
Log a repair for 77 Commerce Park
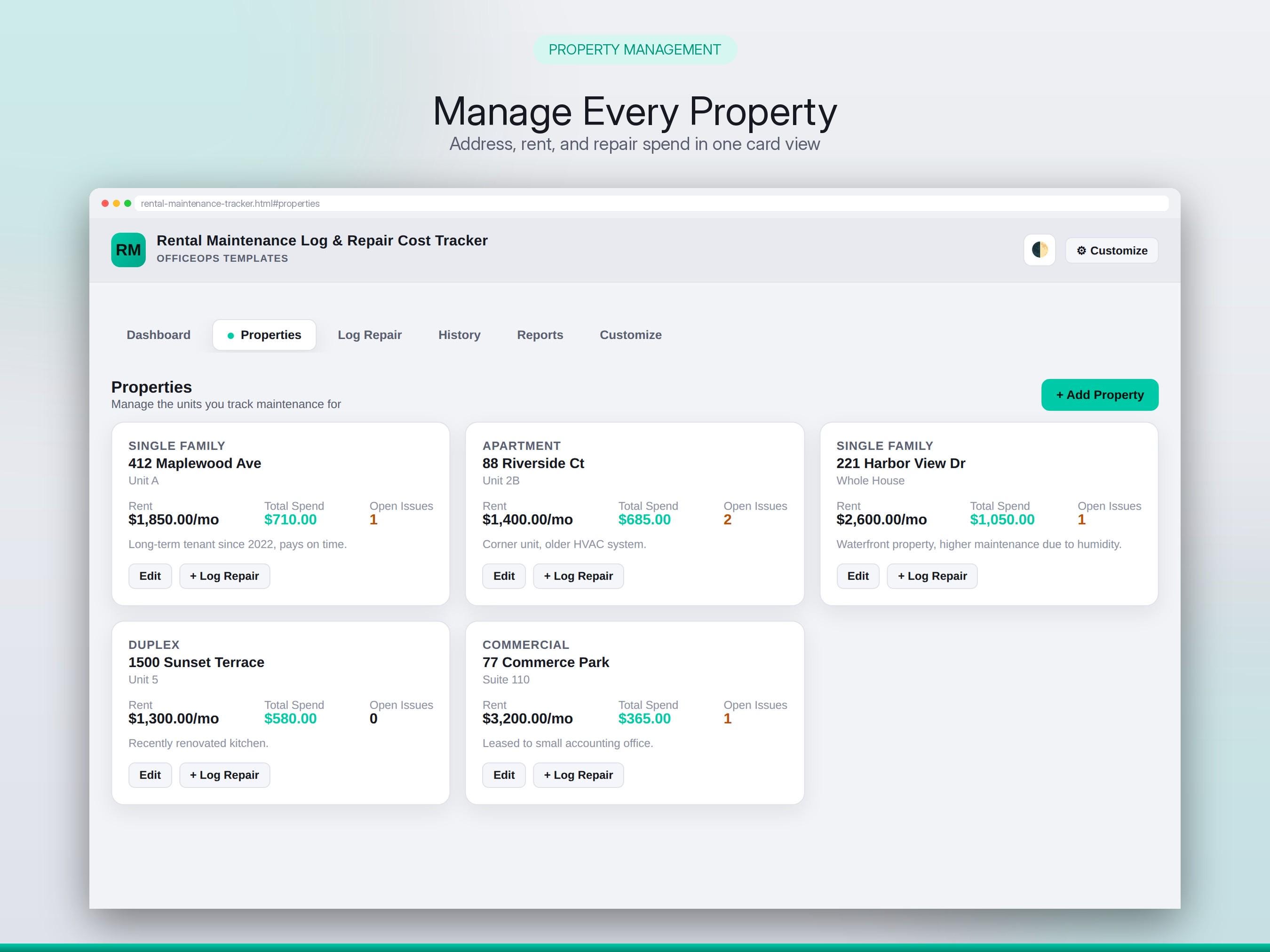tap(578, 775)
